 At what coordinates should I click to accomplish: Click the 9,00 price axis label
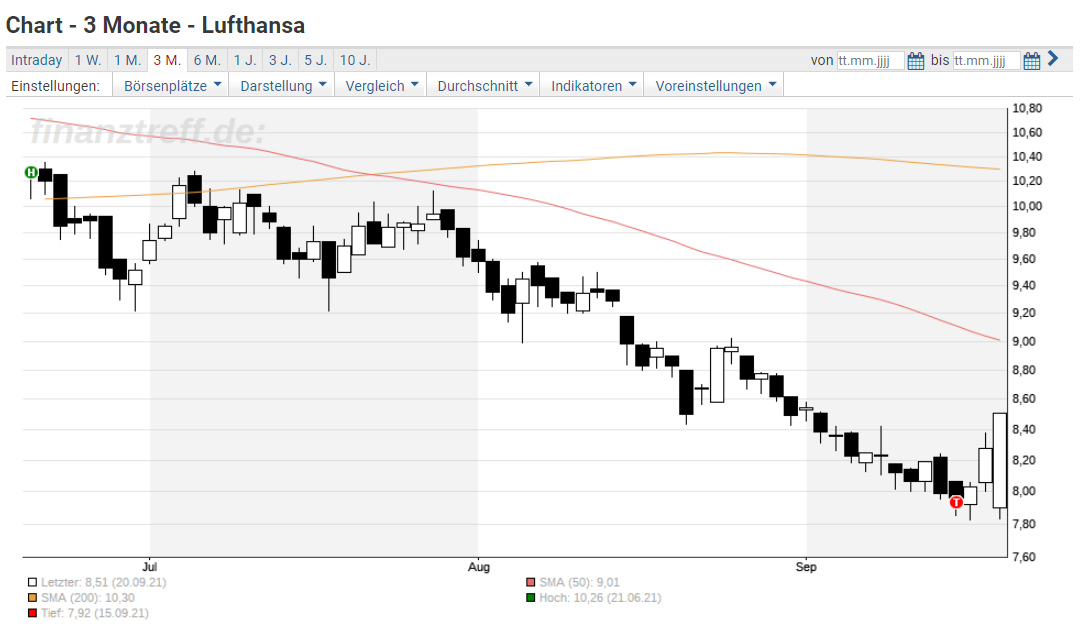1024,341
